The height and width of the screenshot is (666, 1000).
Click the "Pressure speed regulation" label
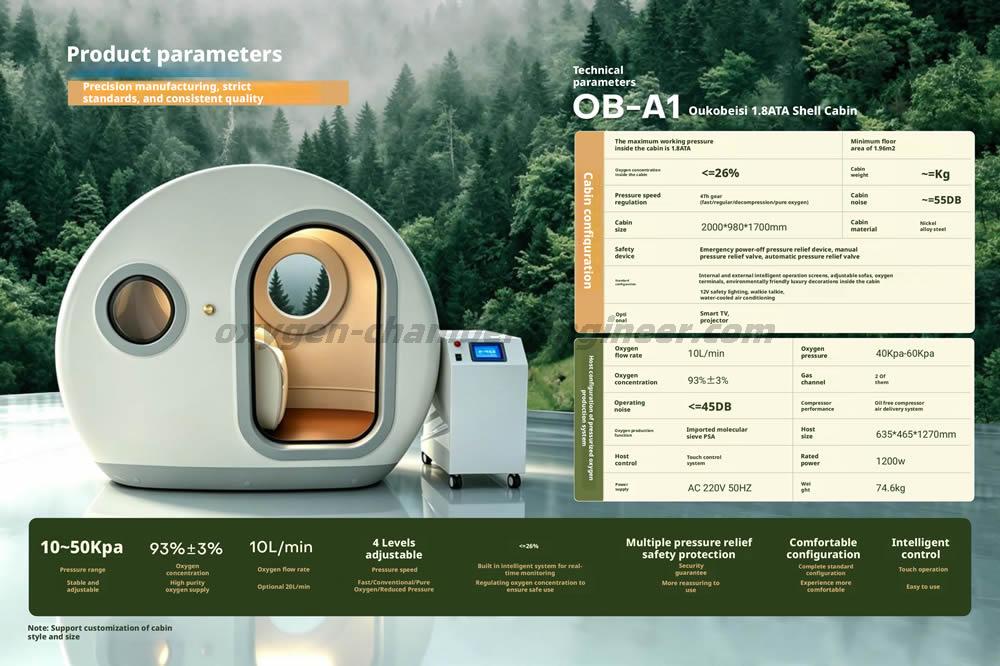637,198
